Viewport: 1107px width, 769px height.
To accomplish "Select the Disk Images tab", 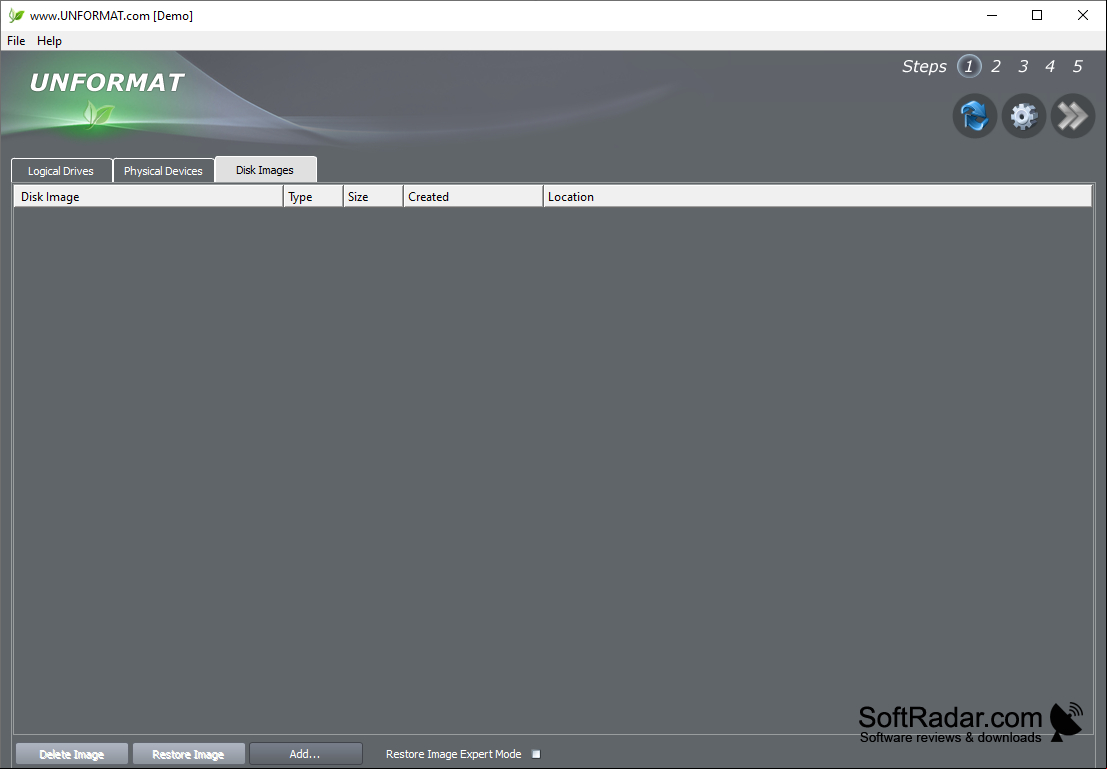I will 265,169.
